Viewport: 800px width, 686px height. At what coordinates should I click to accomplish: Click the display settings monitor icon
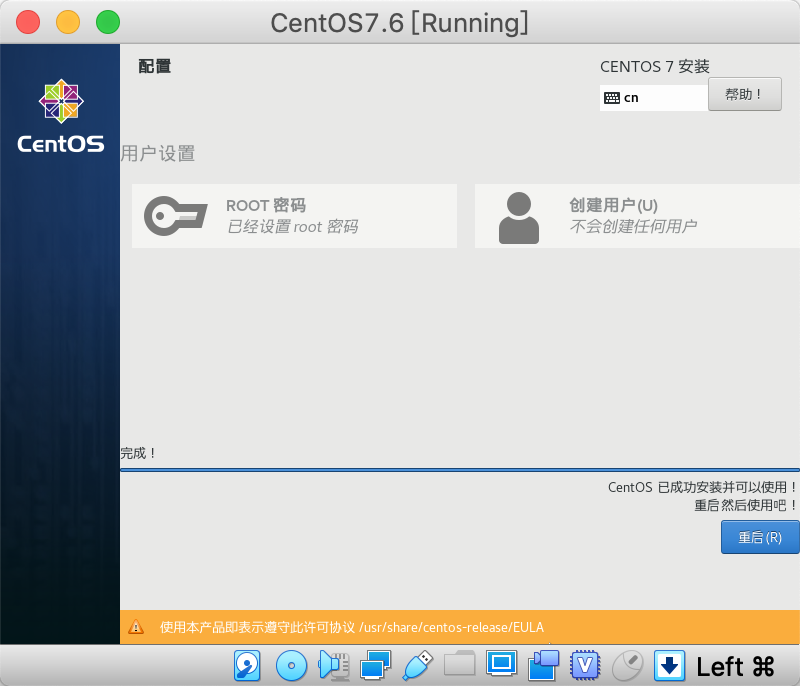(x=502, y=664)
